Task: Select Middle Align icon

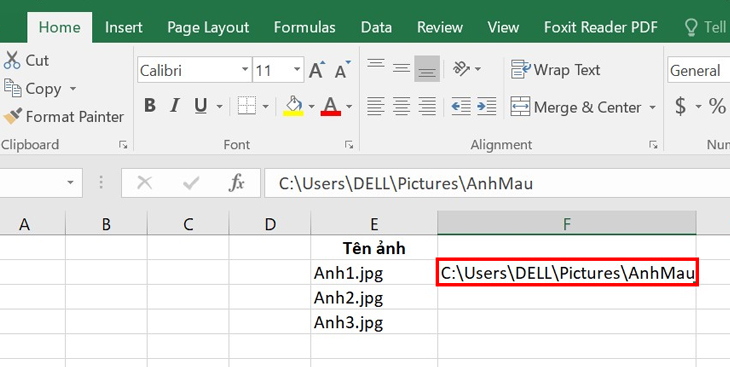Action: click(401, 69)
